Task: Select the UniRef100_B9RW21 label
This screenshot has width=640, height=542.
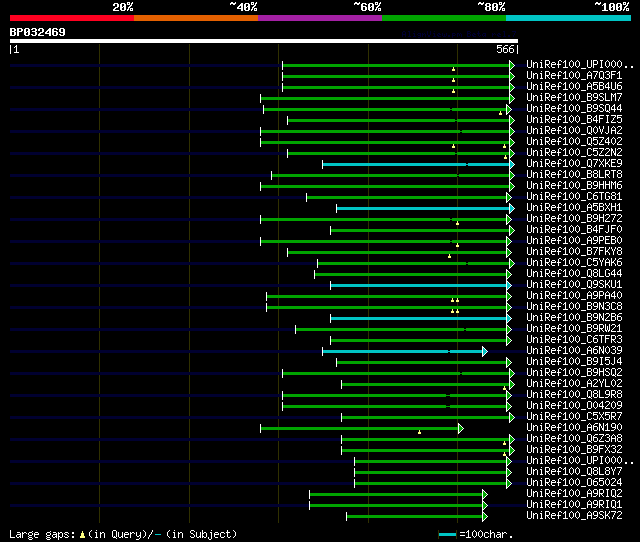Action: pyautogui.click(x=574, y=329)
